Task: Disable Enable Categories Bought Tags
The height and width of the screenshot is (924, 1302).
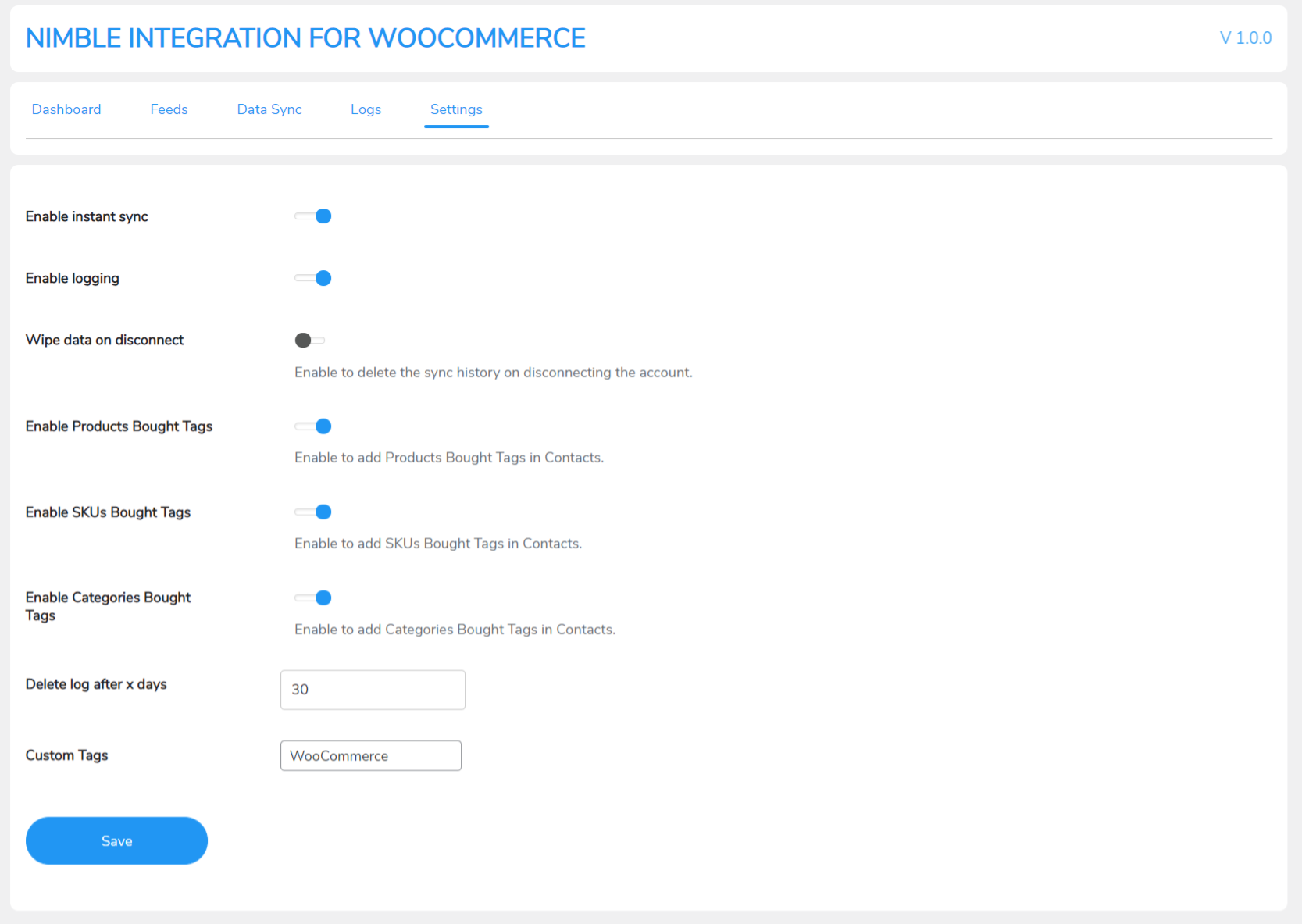Action: tap(312, 597)
